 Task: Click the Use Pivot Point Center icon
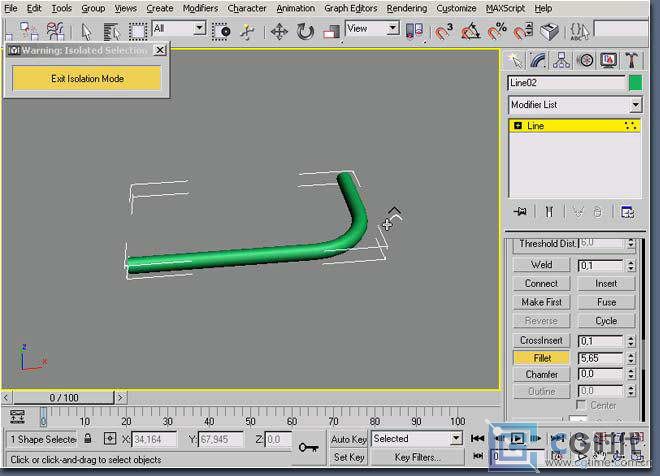(x=413, y=31)
